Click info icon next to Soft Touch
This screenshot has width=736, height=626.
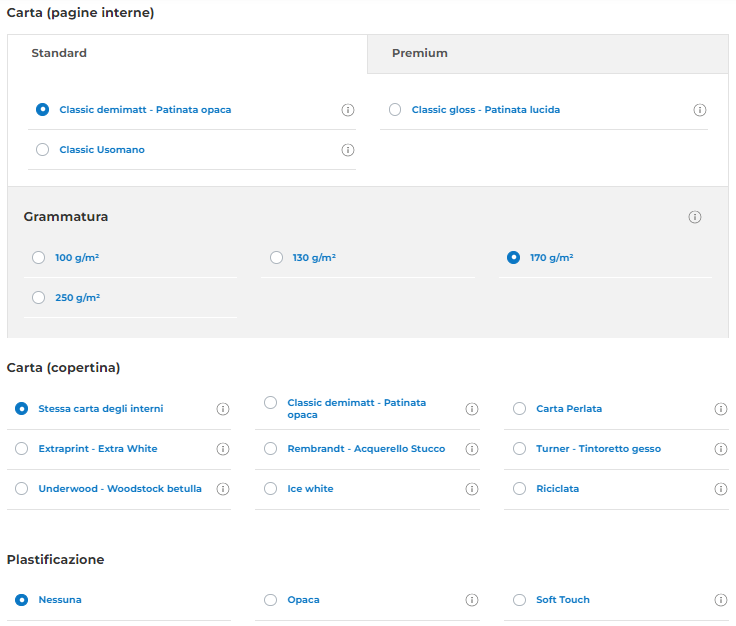[721, 600]
